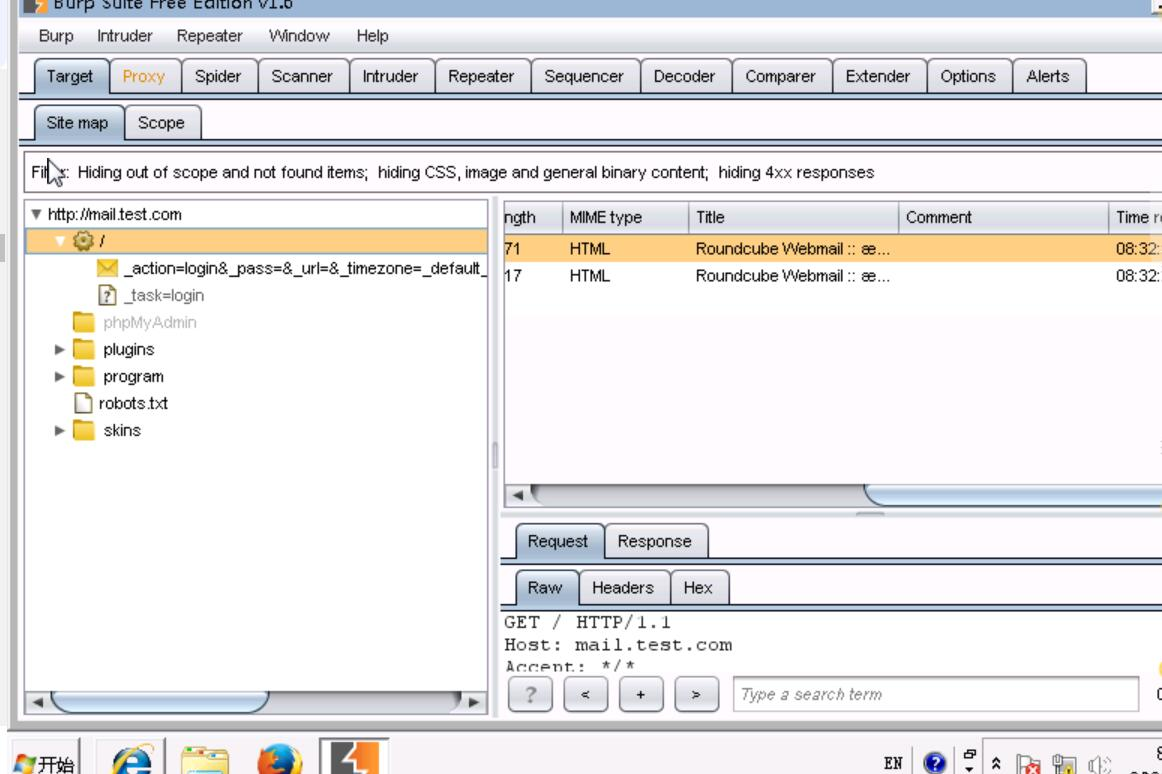1162x774 pixels.
Task: Collapse the root / tree node
Action: tap(60, 240)
